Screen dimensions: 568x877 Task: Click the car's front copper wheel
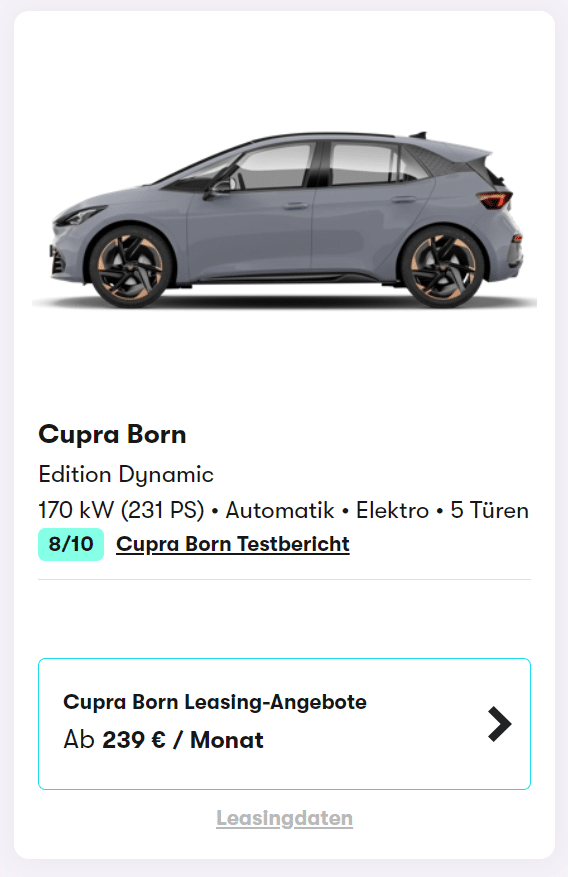coord(130,267)
